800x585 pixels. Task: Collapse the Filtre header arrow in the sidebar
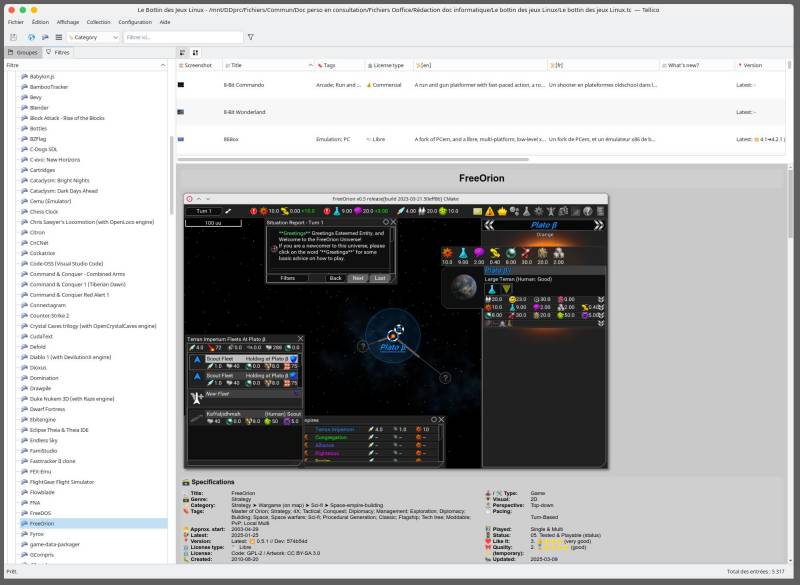point(163,65)
